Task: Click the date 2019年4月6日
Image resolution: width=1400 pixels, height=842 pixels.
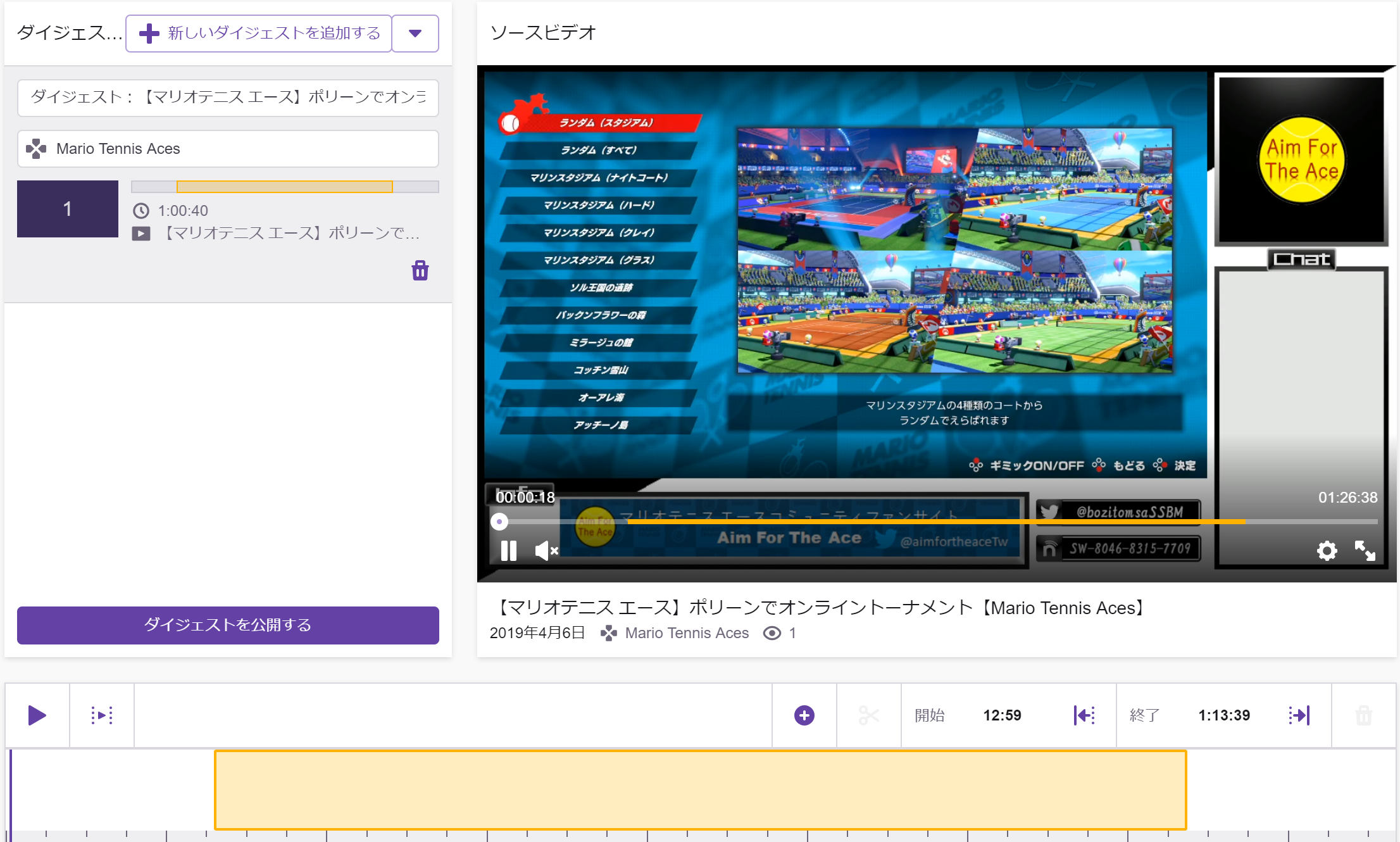Action: pyautogui.click(x=537, y=633)
